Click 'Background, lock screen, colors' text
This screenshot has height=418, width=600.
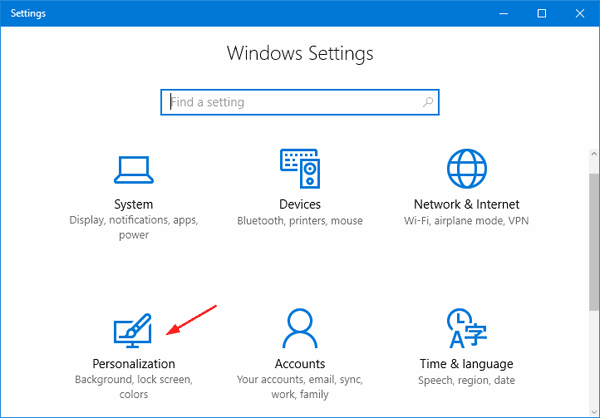tap(134, 387)
